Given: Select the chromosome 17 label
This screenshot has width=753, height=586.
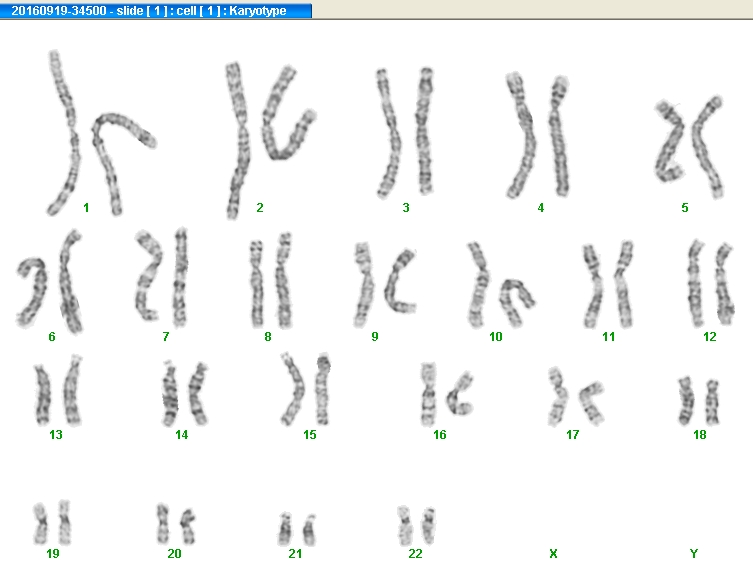Looking at the screenshot, I should (572, 435).
